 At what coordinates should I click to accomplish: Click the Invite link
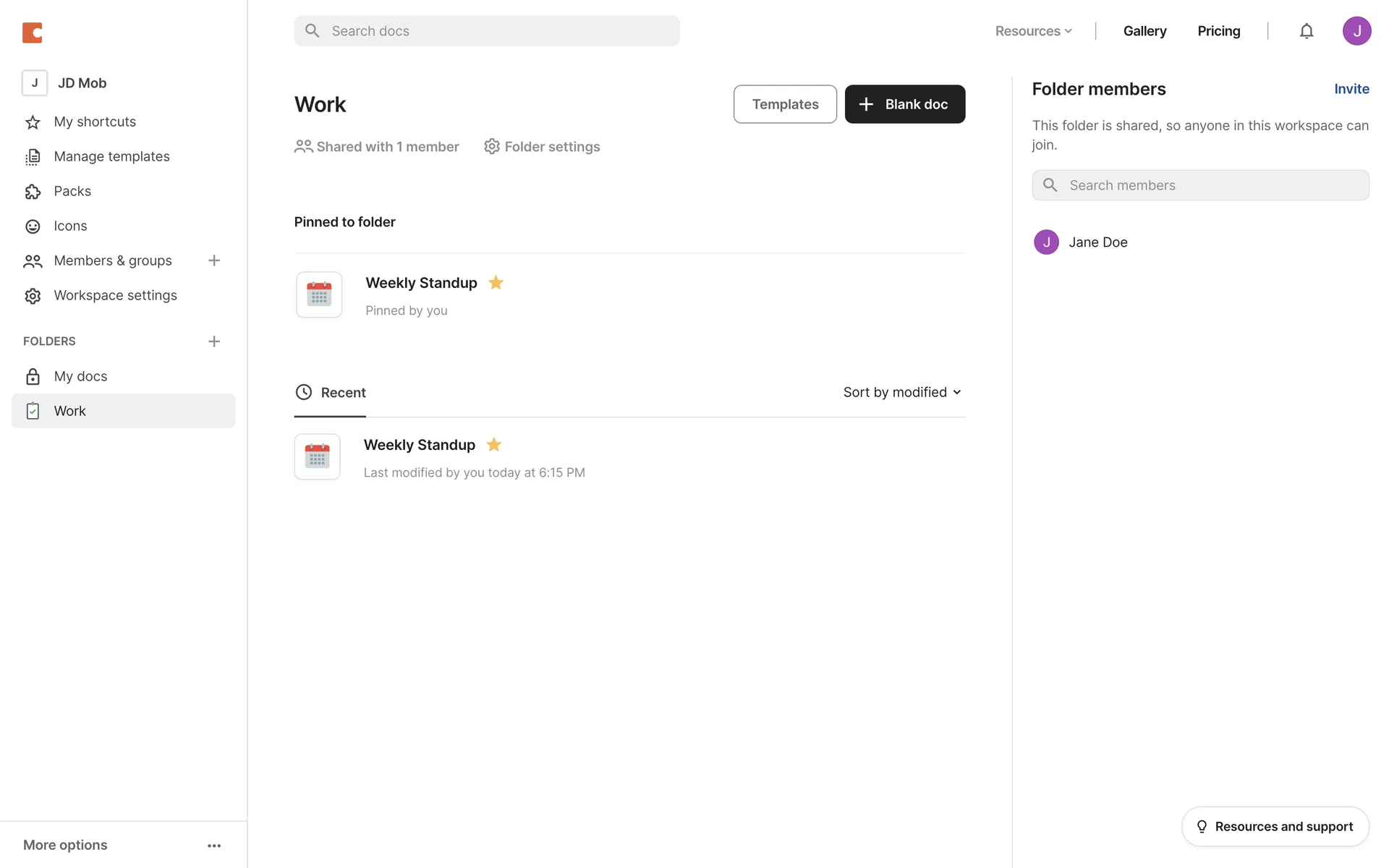click(1351, 89)
